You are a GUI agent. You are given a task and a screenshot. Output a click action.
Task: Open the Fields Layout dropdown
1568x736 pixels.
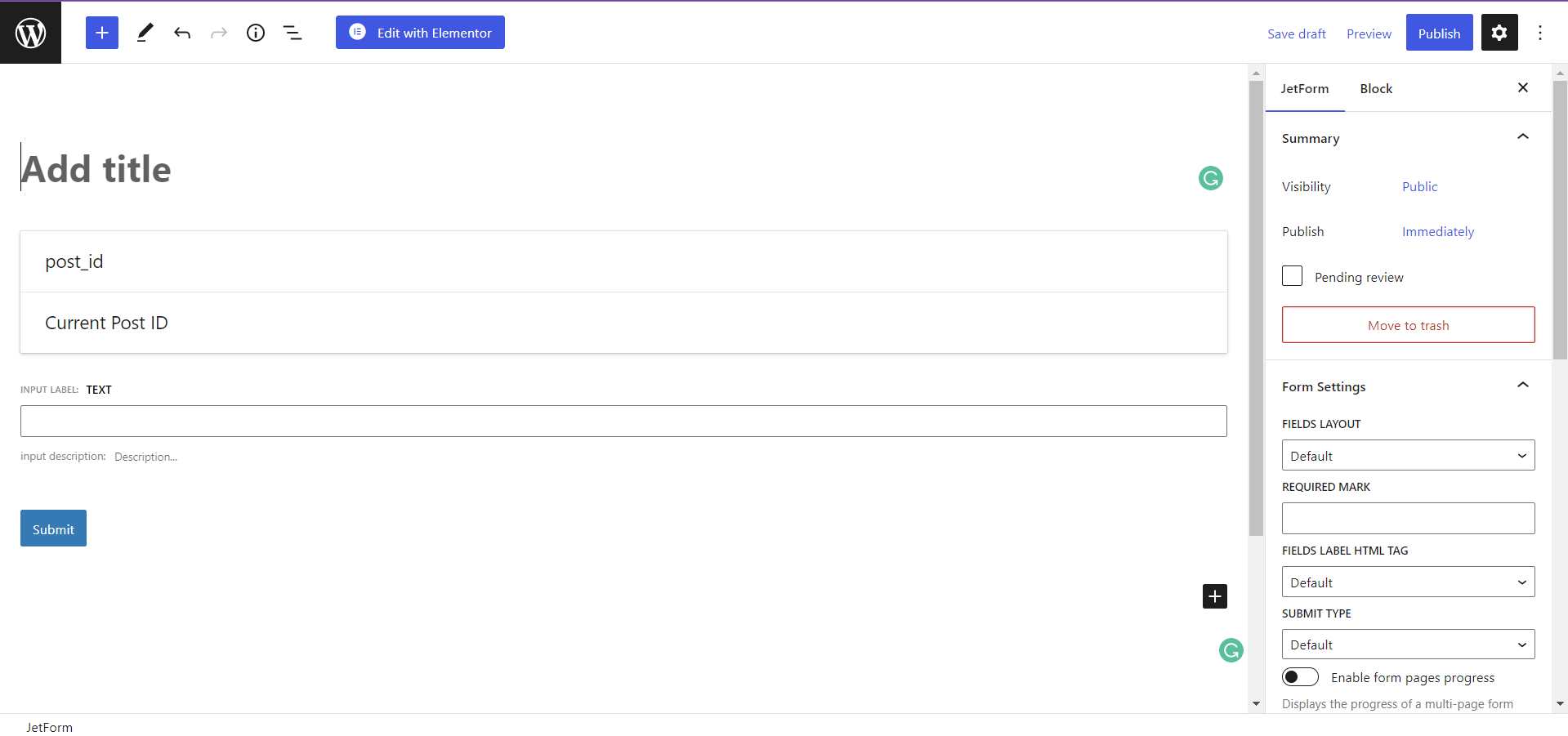pos(1408,456)
